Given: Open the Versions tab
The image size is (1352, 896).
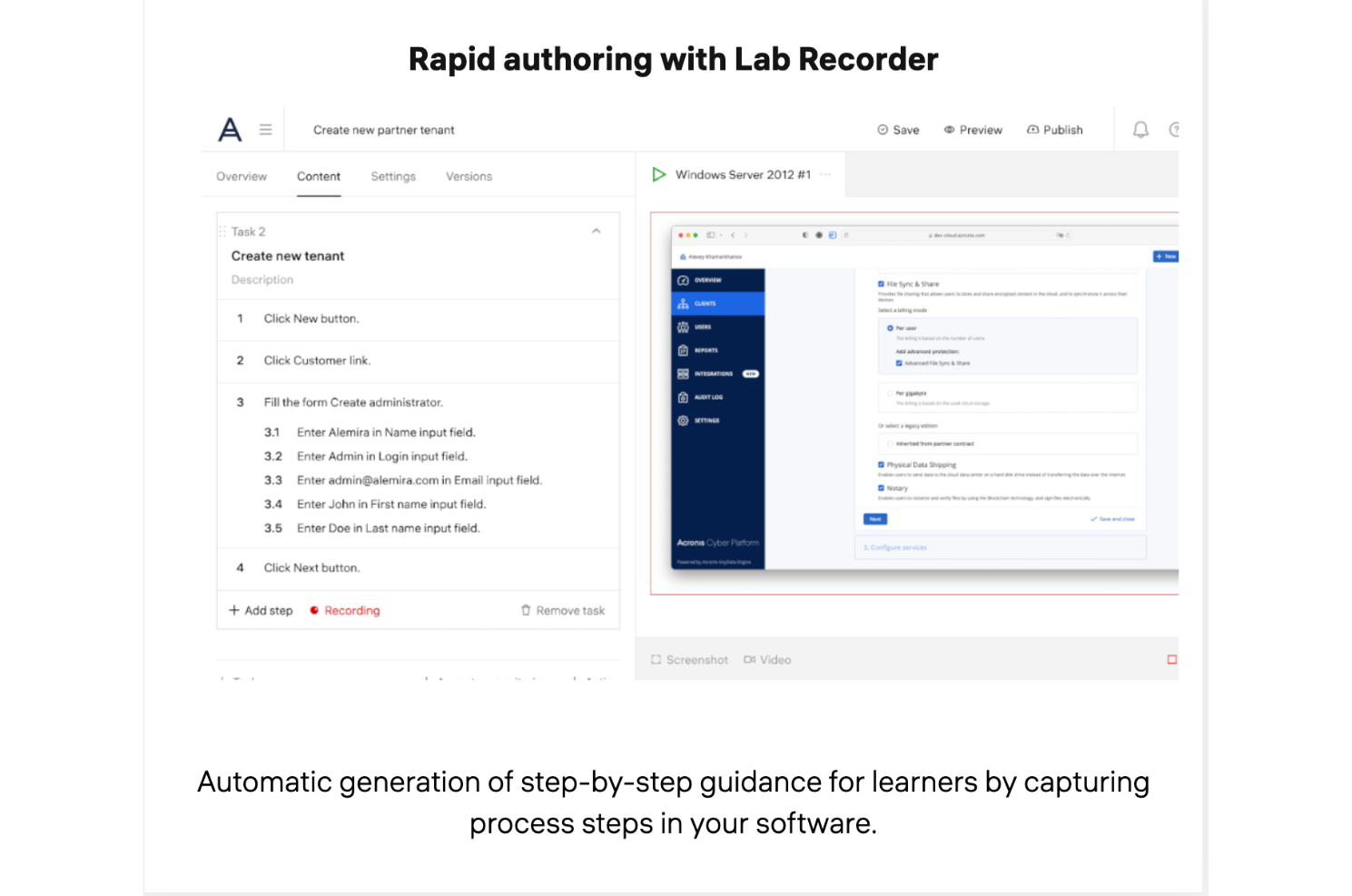Looking at the screenshot, I should (x=469, y=176).
